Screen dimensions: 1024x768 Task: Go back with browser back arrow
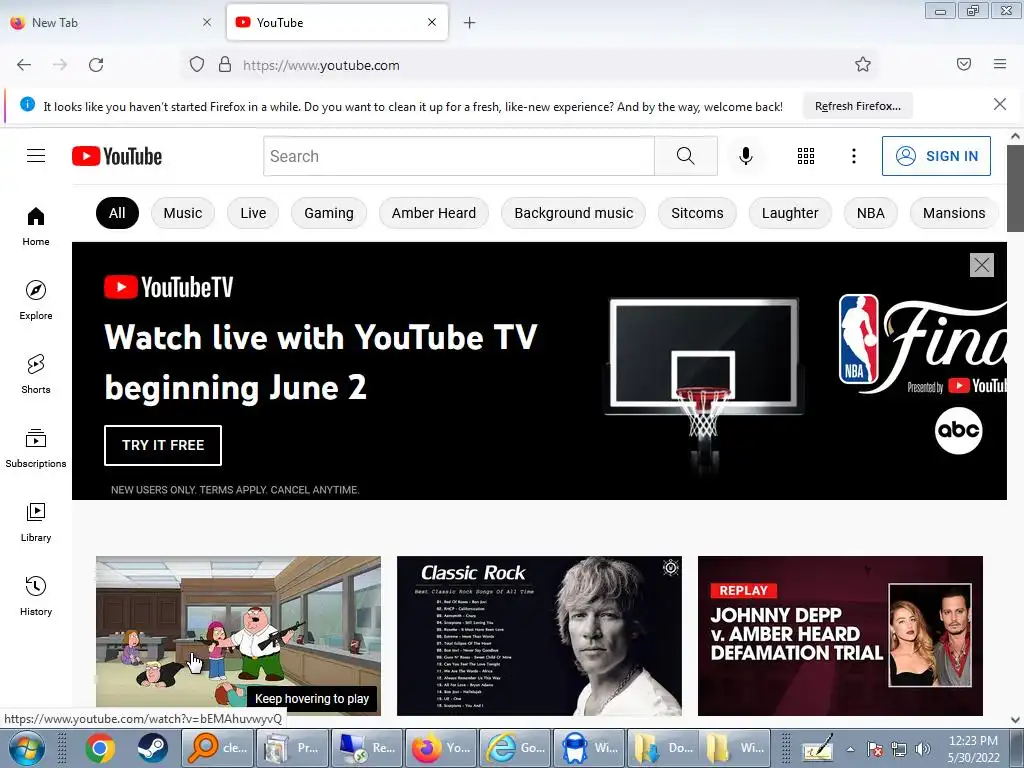(x=24, y=65)
